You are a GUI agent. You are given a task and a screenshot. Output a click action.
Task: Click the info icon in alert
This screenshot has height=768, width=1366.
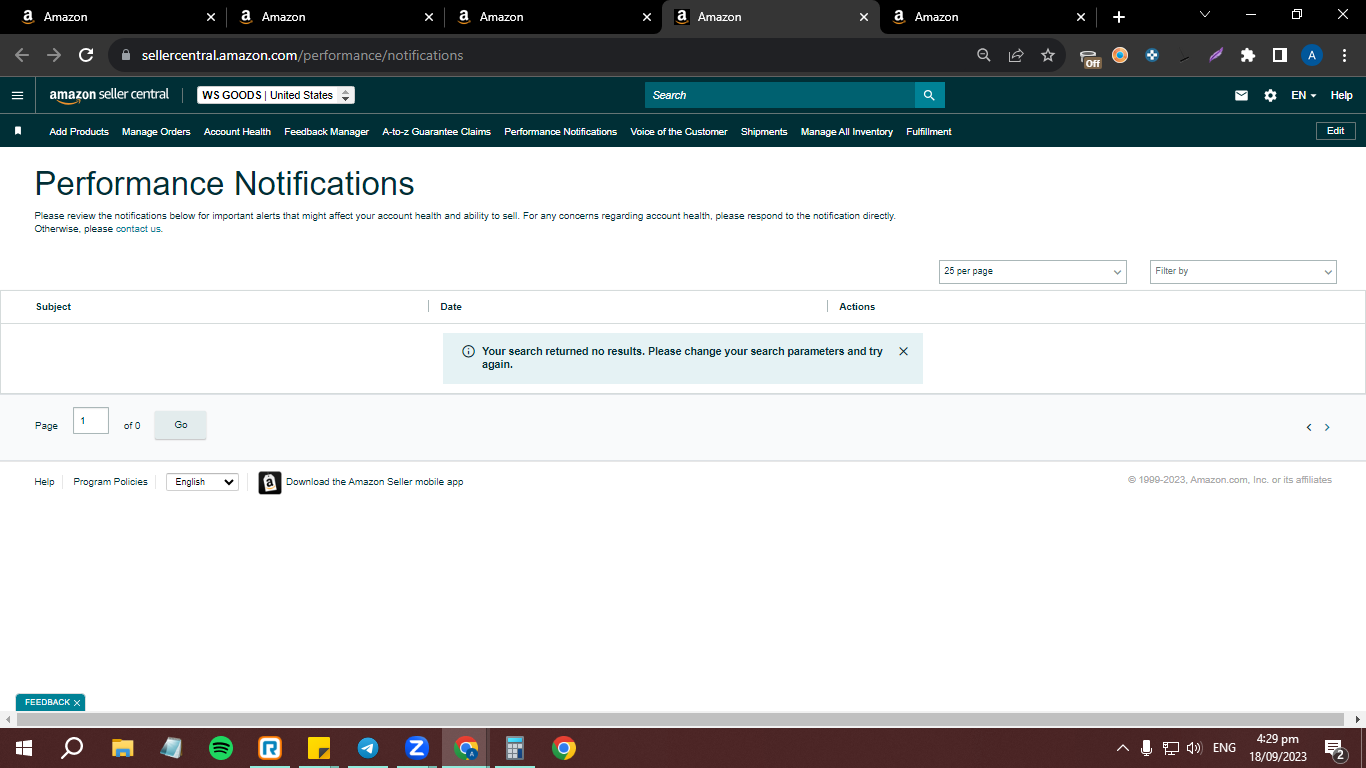pyautogui.click(x=468, y=351)
